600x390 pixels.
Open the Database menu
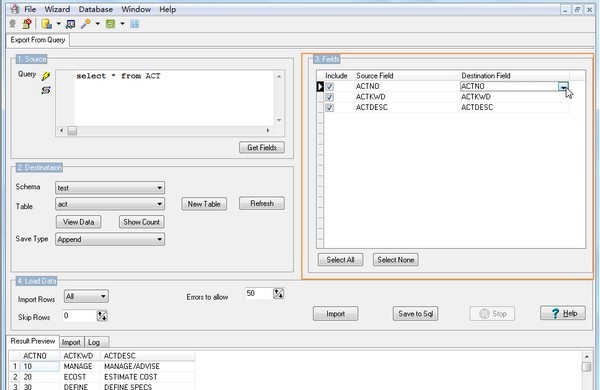click(96, 9)
